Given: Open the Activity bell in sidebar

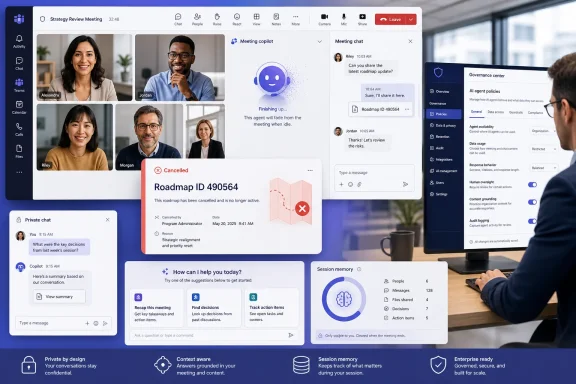Looking at the screenshot, I should click(x=19, y=41).
